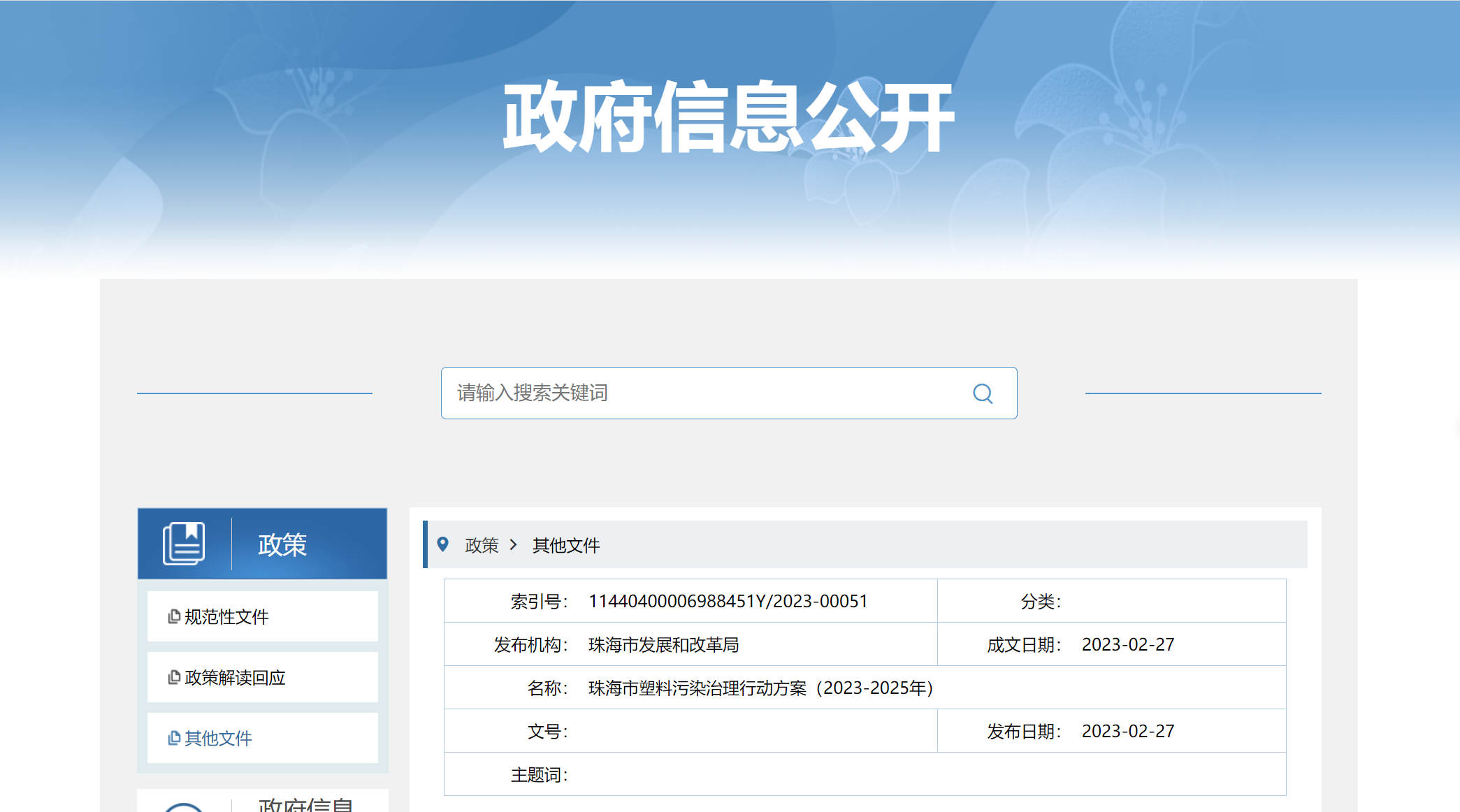The image size is (1460, 812).
Task: Click 政策 in the breadcrumb
Action: pyautogui.click(x=482, y=545)
